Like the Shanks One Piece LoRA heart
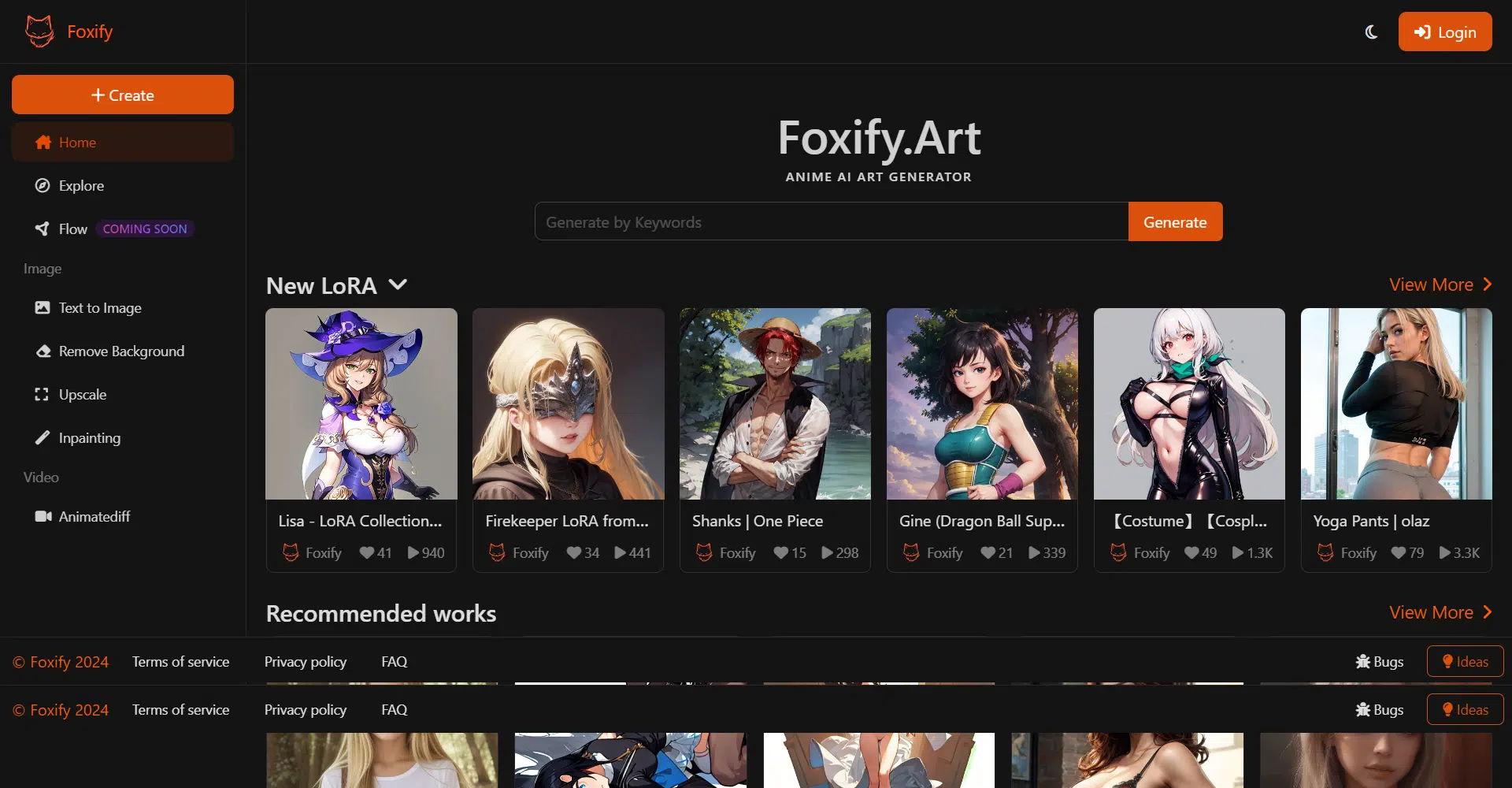 (x=780, y=553)
